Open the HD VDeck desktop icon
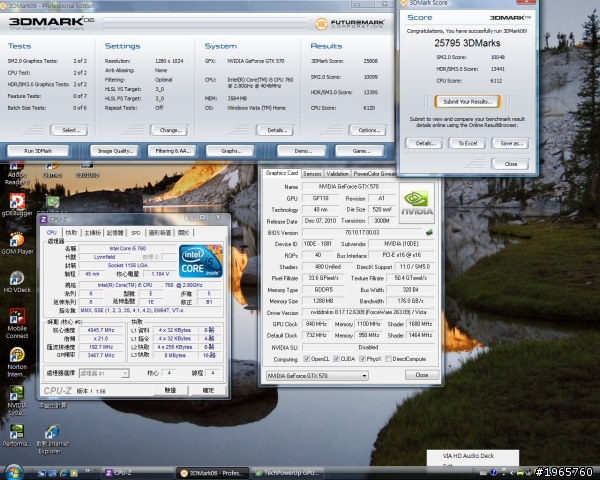 click(x=17, y=281)
